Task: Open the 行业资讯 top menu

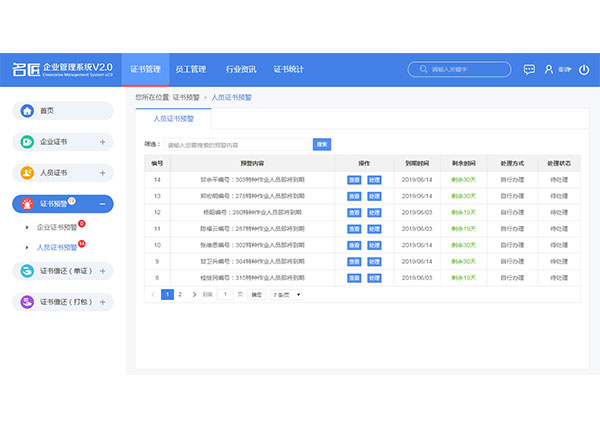Action: [x=241, y=69]
